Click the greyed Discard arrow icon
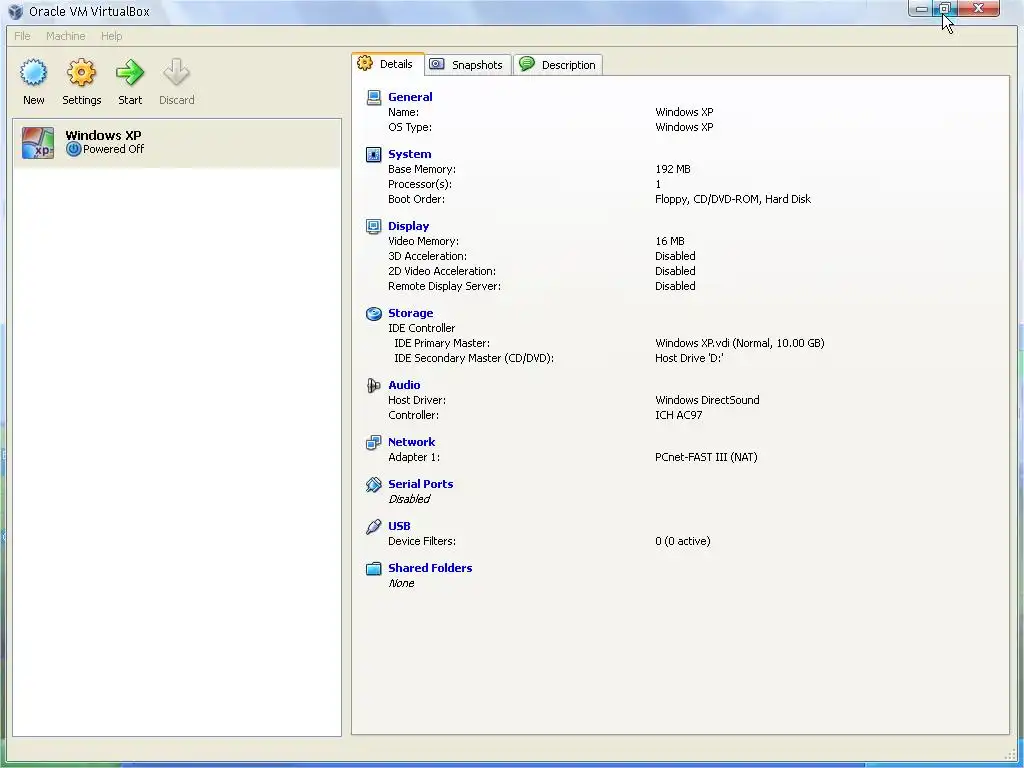This screenshot has width=1024, height=768. pyautogui.click(x=176, y=72)
